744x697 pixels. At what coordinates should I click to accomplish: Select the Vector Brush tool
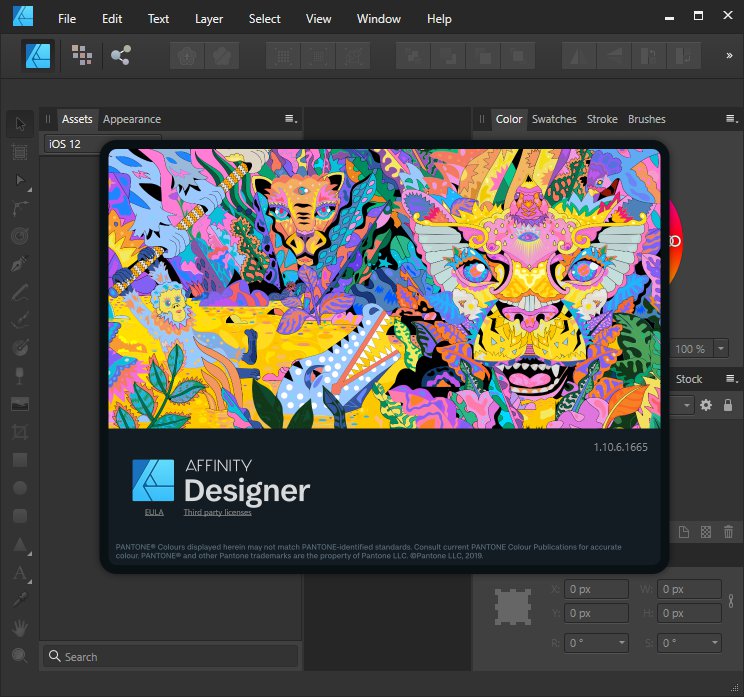(20, 320)
